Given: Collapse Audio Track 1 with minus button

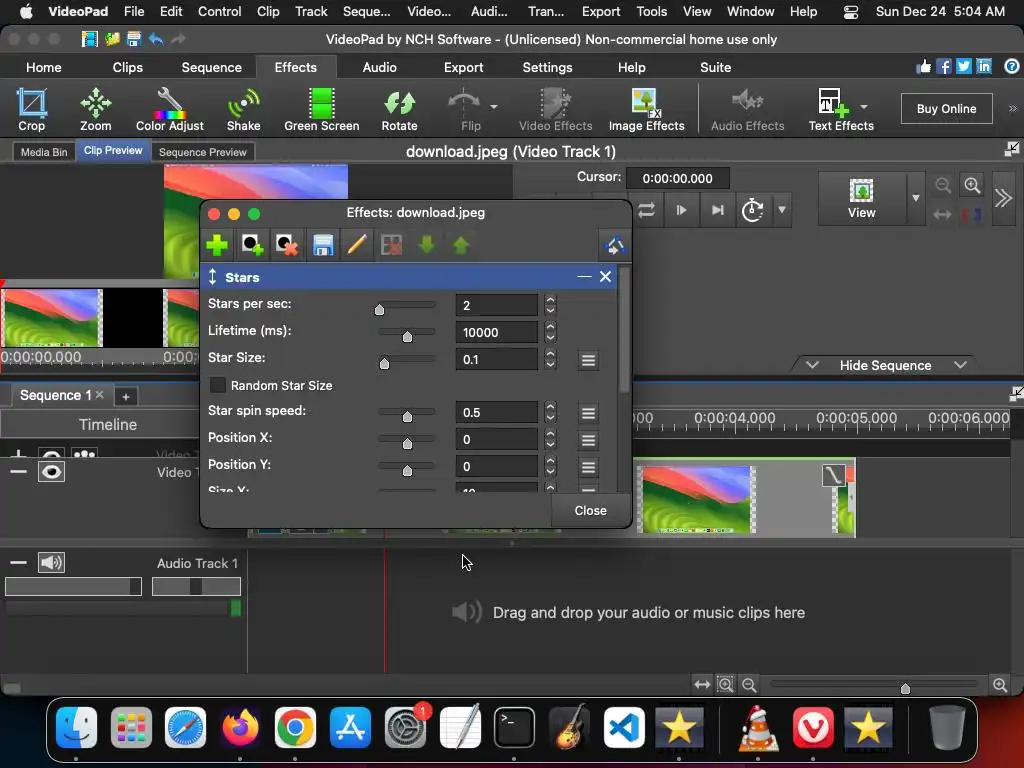Looking at the screenshot, I should (x=18, y=562).
